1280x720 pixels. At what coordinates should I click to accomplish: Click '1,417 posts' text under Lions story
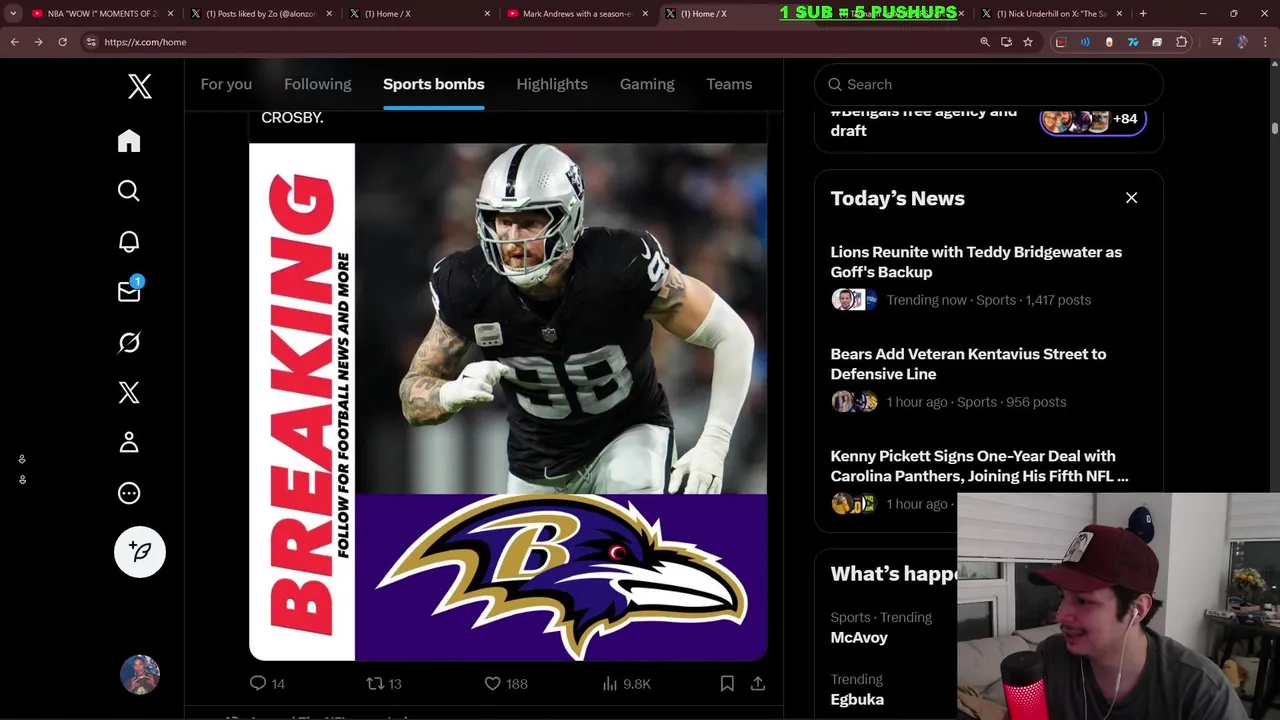pyautogui.click(x=1056, y=300)
